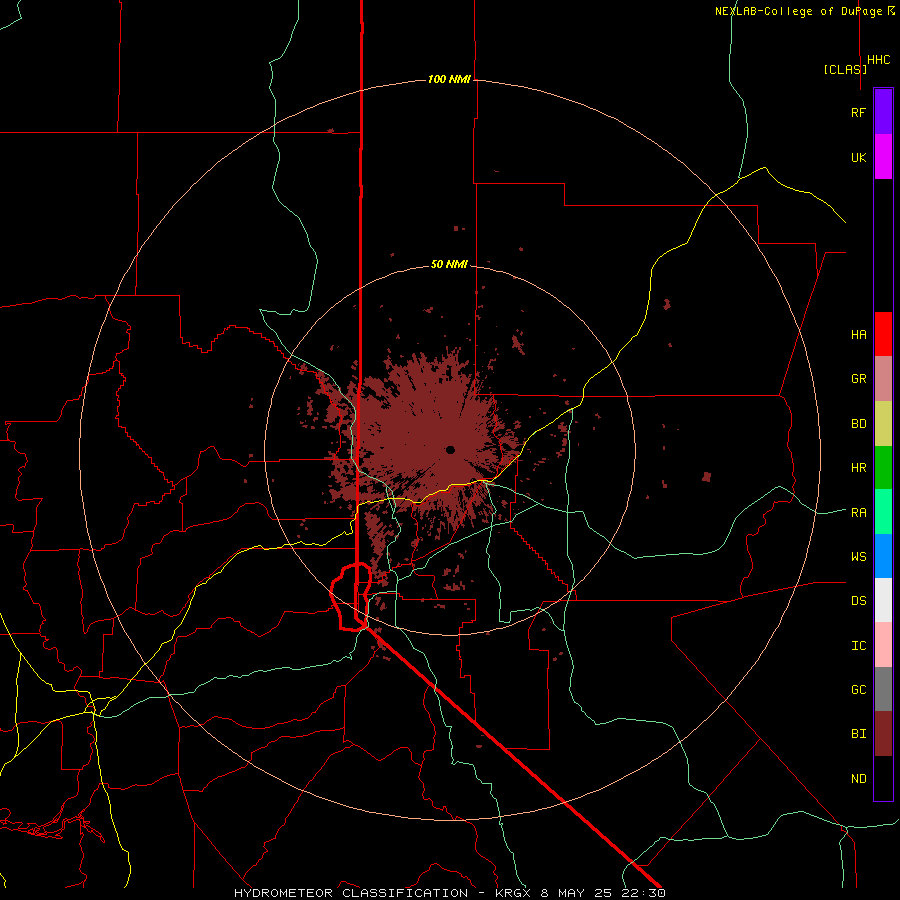The image size is (900, 900).
Task: Click the GR legend label
Action: click(858, 379)
